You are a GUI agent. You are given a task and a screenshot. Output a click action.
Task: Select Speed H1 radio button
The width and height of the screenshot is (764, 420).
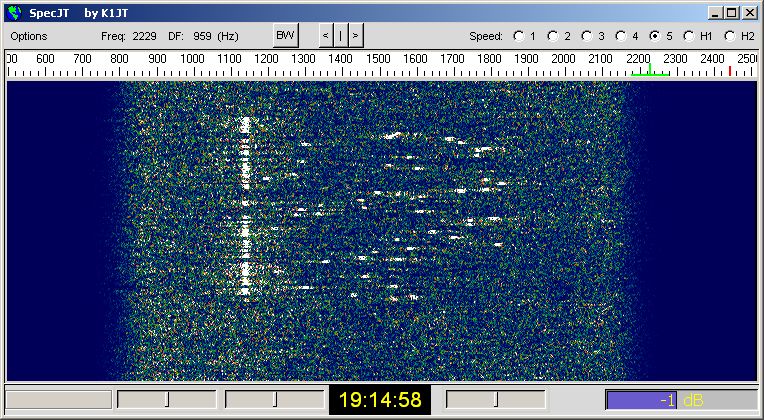pyautogui.click(x=689, y=36)
